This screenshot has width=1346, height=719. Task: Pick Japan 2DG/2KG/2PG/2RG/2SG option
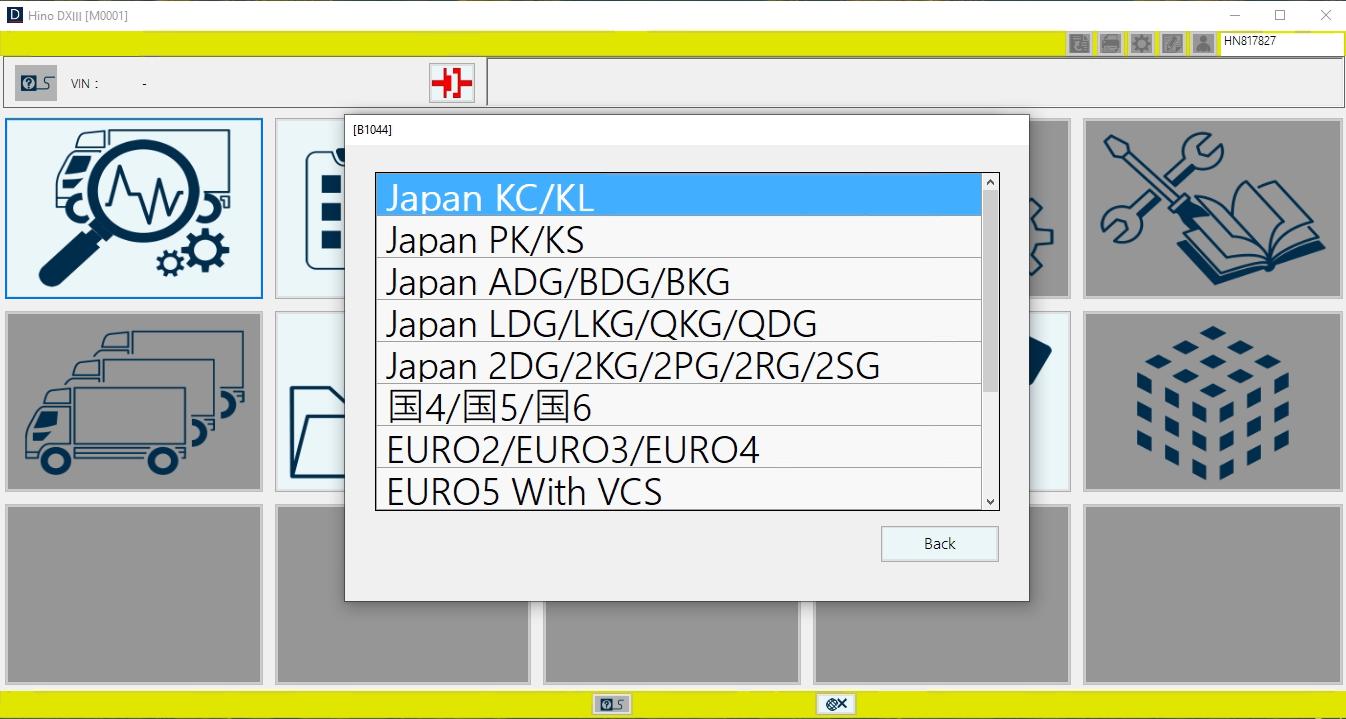click(679, 363)
